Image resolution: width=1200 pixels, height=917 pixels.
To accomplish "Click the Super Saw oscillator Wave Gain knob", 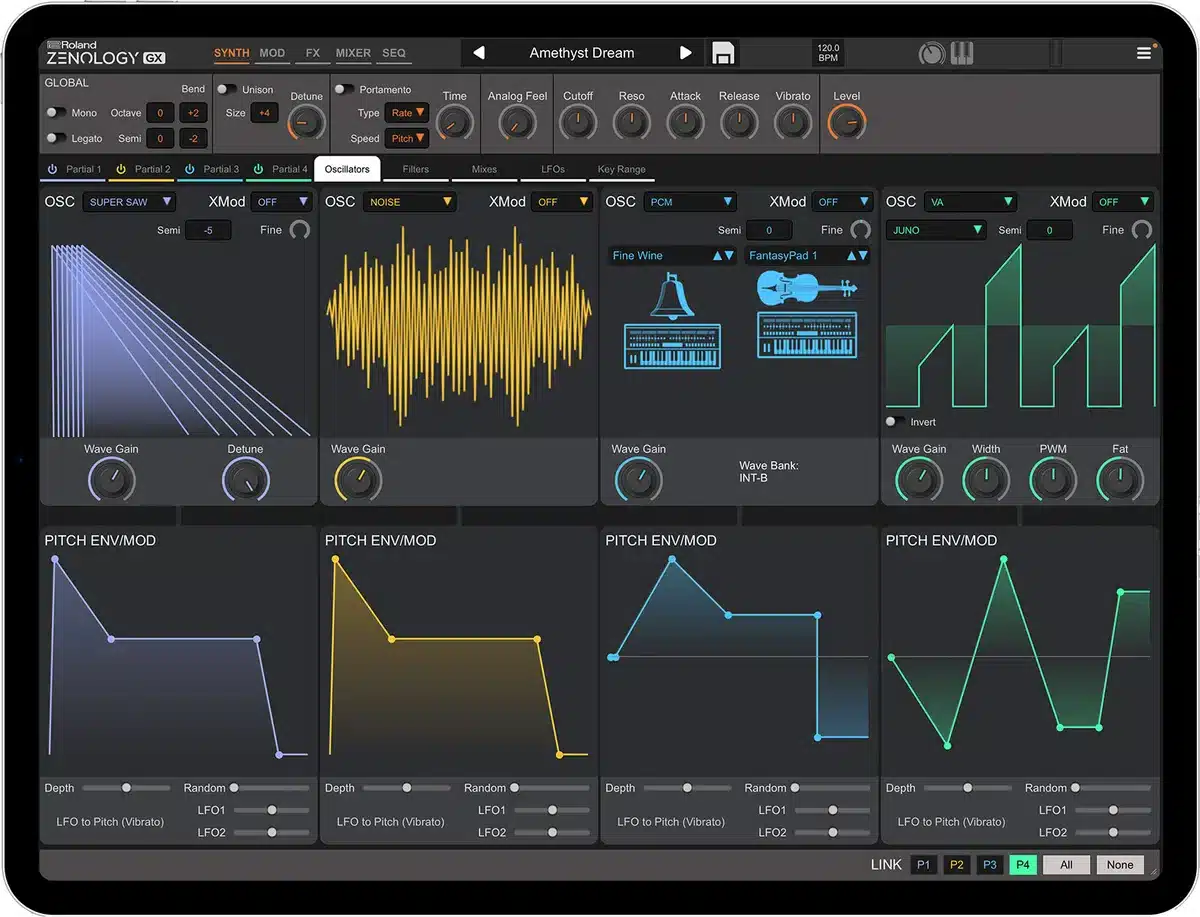I will click(x=112, y=481).
